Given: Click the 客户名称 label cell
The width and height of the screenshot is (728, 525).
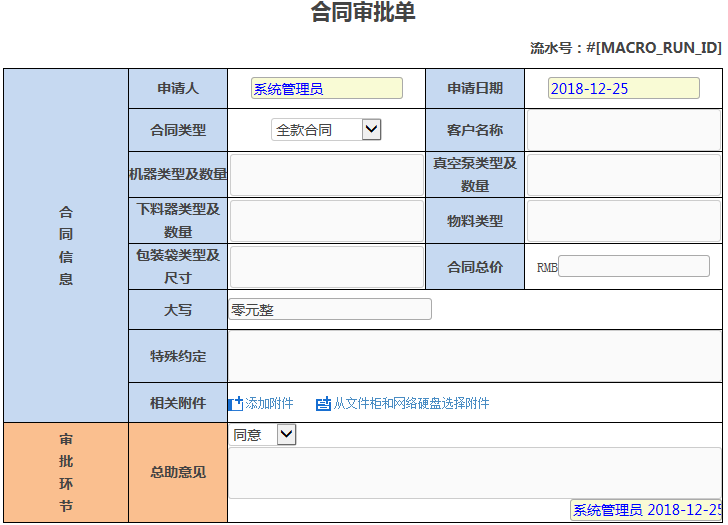Looking at the screenshot, I should 475,130.
